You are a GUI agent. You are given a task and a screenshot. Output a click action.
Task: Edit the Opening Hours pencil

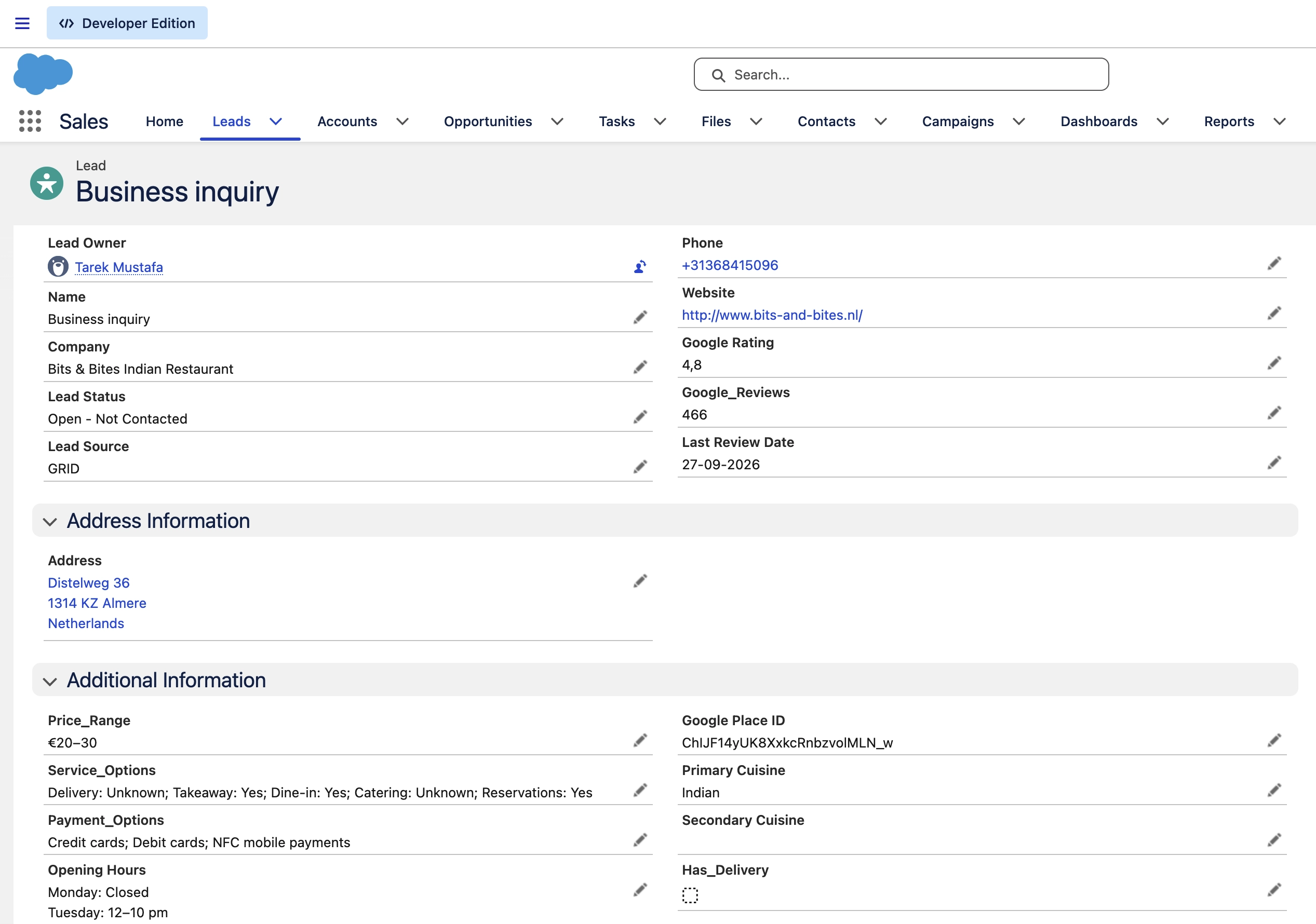[x=640, y=890]
